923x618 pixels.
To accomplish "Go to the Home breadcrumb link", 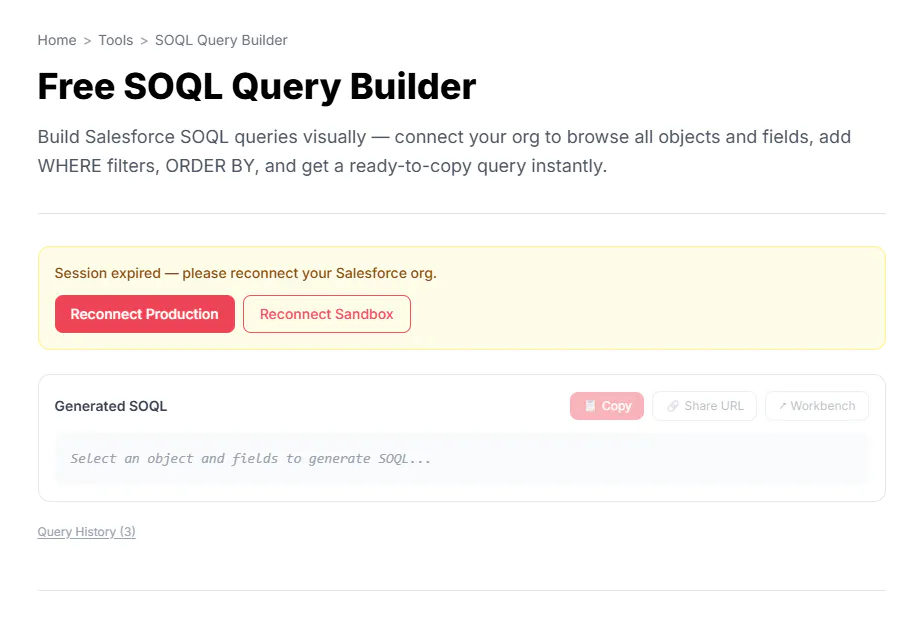I will [x=57, y=40].
